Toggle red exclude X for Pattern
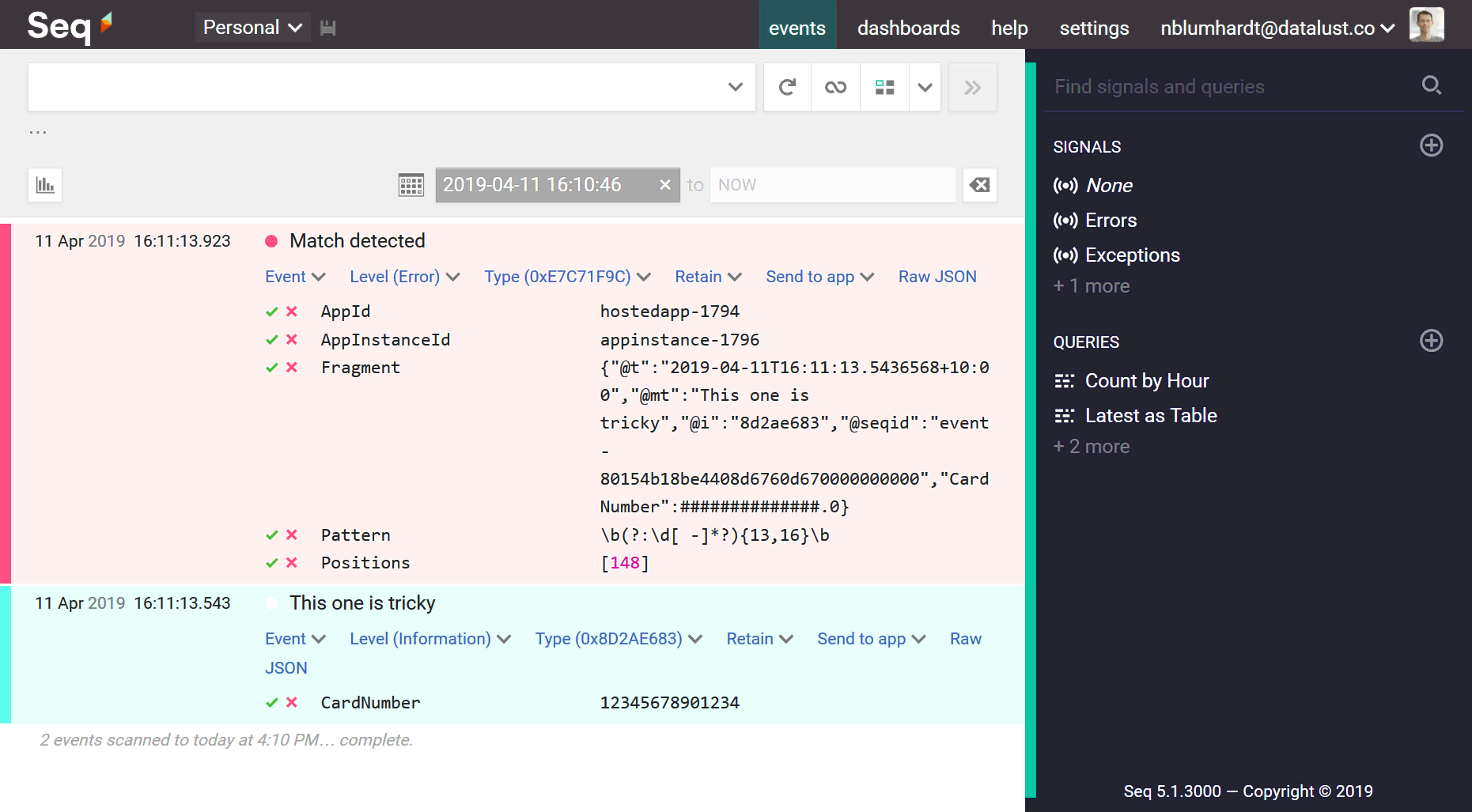Viewport: 1472px width, 812px height. pos(292,535)
